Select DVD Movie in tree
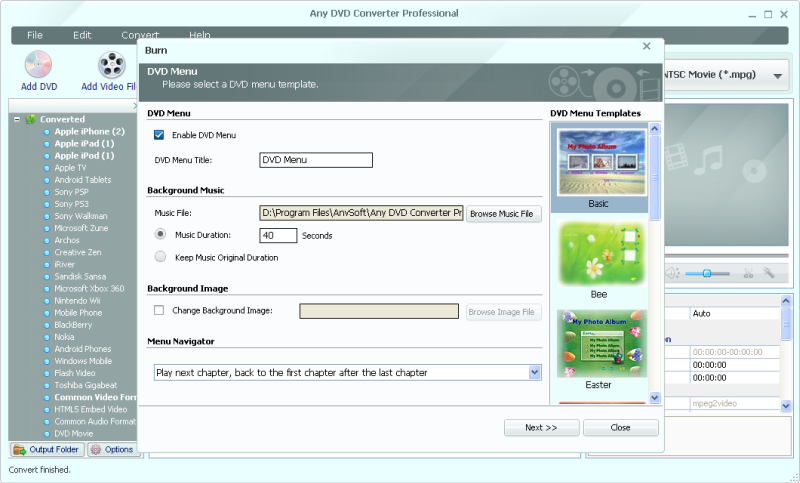The image size is (800, 483). tap(73, 434)
